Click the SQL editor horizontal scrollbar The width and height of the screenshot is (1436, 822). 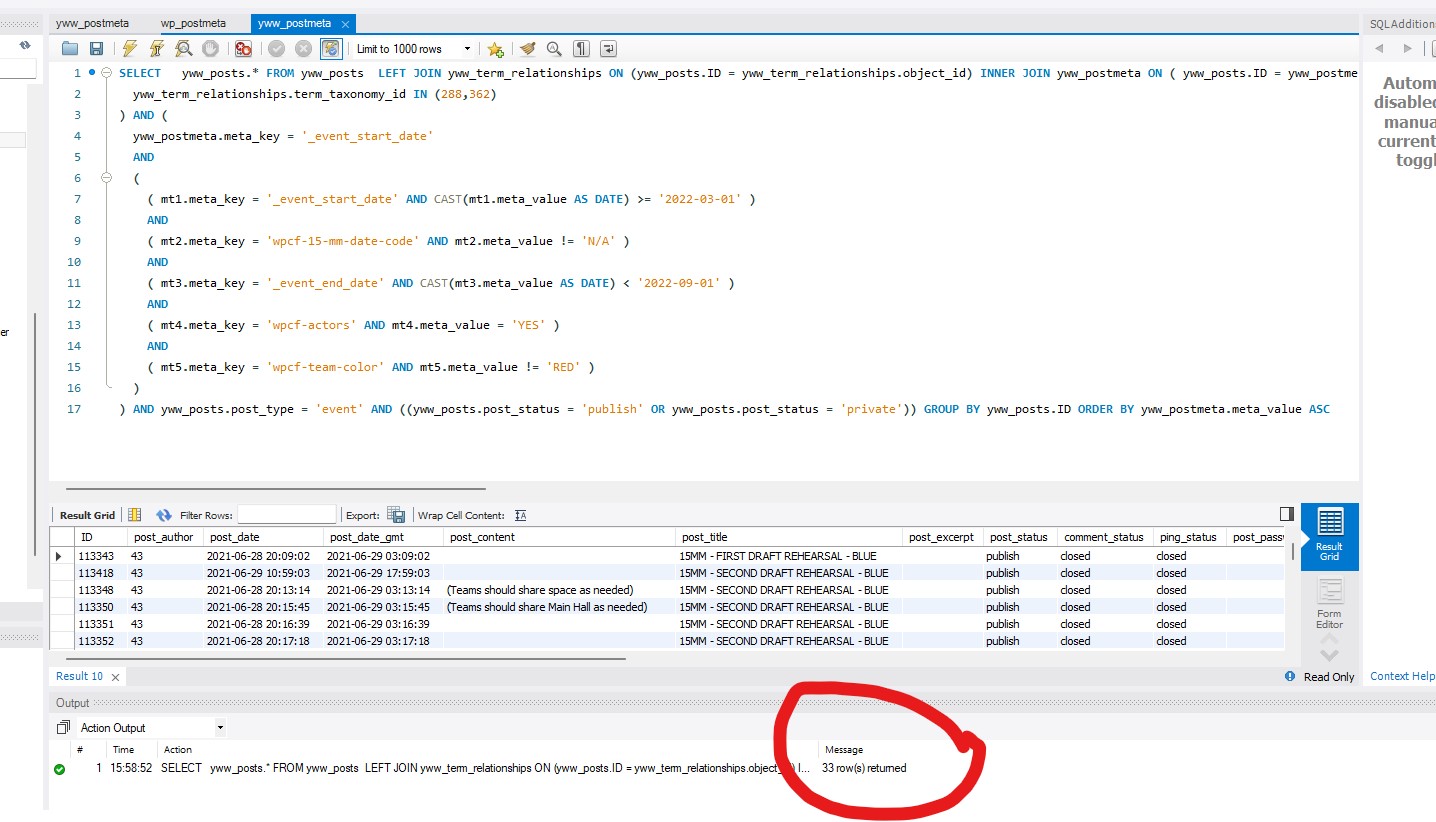pos(275,489)
